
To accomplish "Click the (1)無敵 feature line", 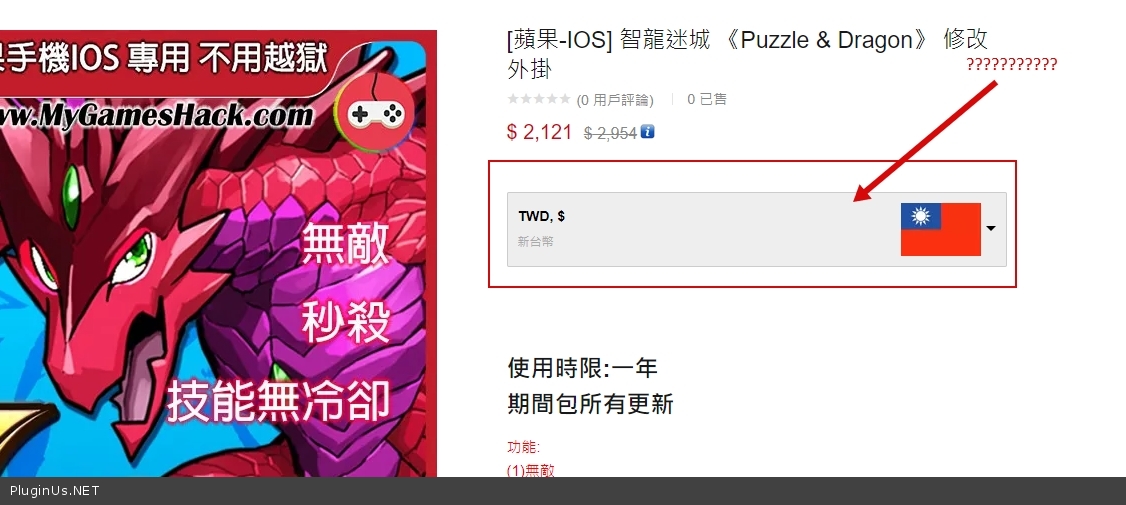I will pyautogui.click(x=531, y=471).
